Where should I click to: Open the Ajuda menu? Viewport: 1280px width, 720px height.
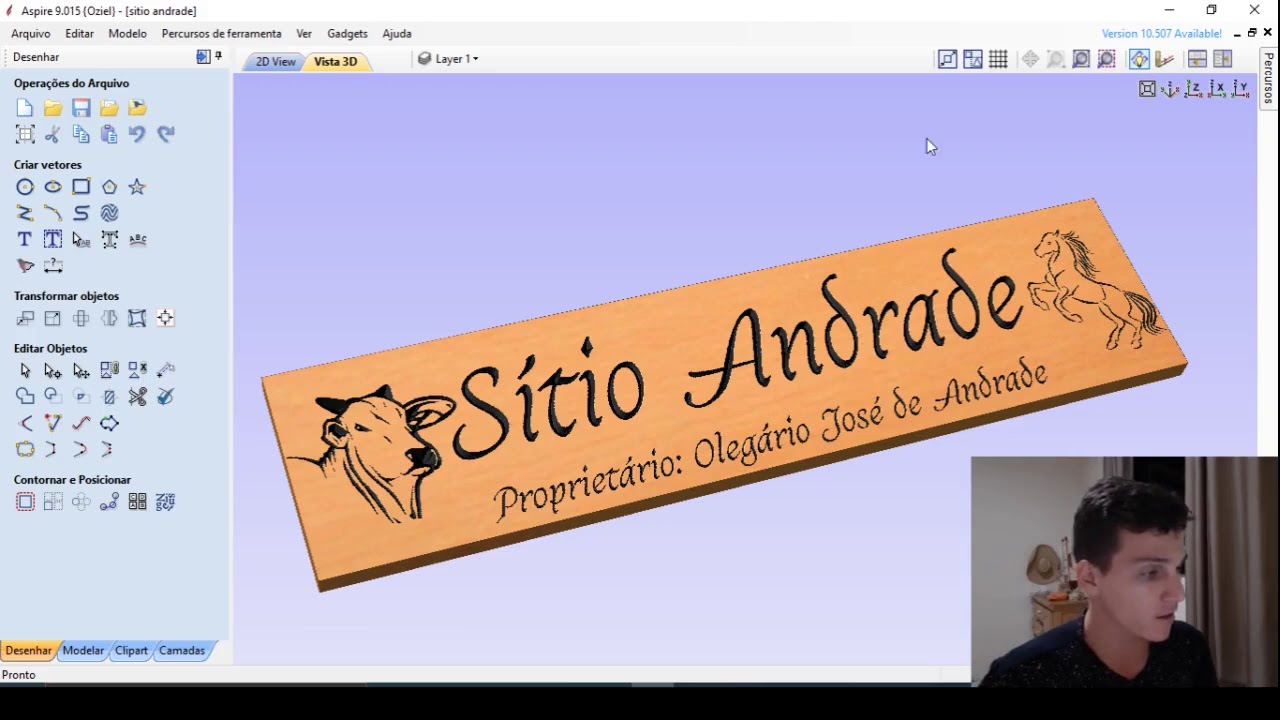point(397,34)
